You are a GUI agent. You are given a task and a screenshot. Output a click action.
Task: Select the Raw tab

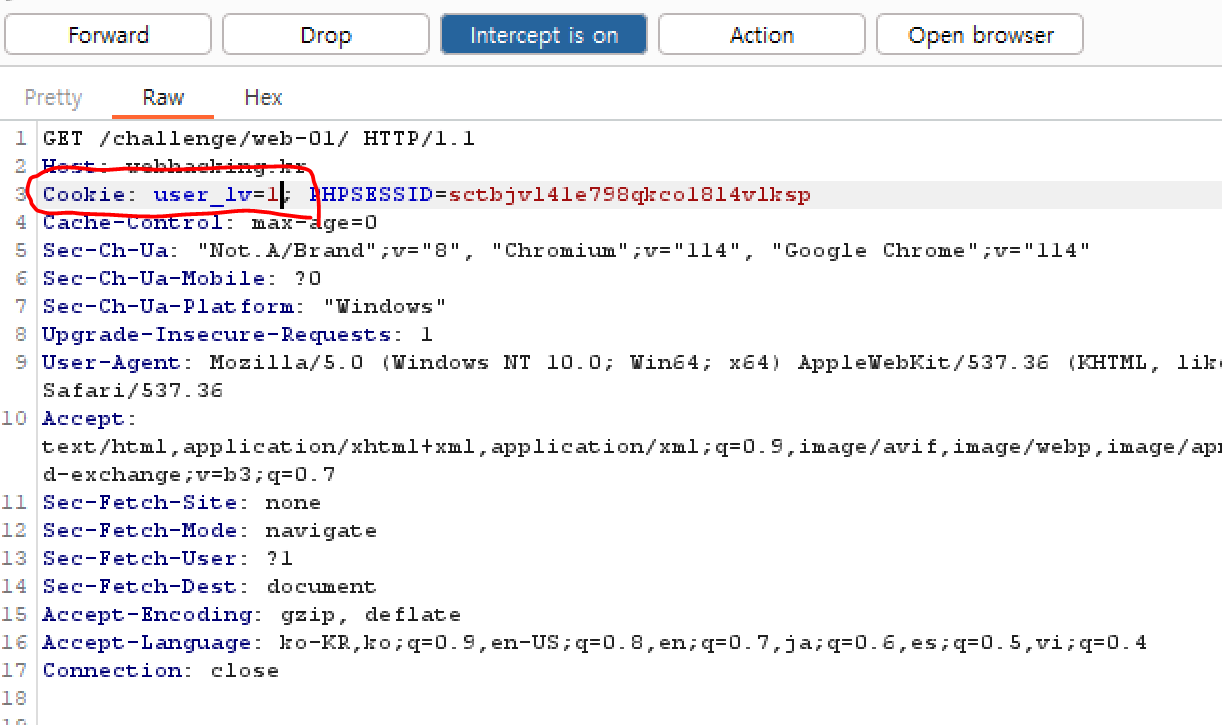click(163, 97)
